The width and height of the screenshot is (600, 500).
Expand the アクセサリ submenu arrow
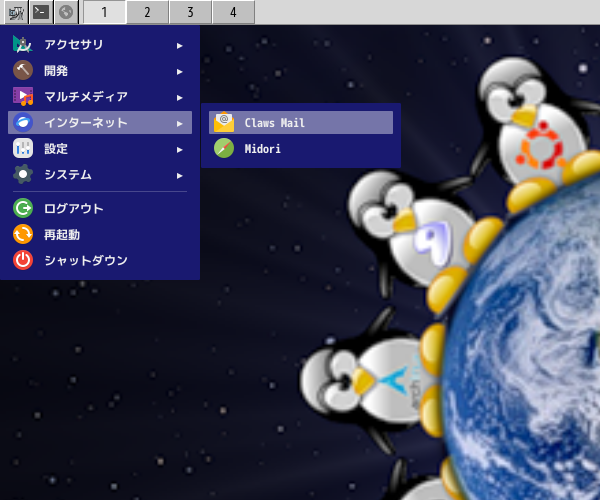(x=179, y=46)
